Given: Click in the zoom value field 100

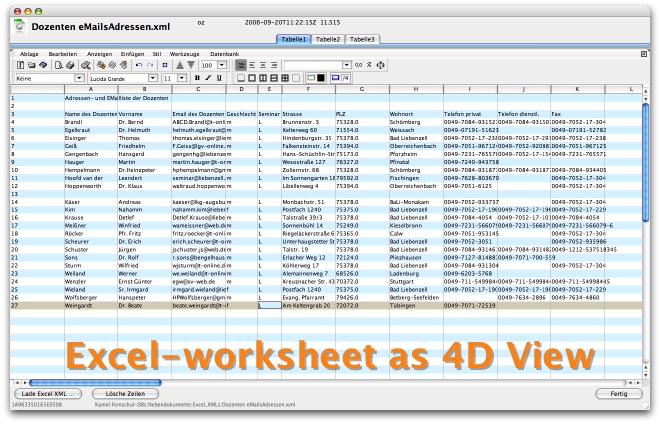Looking at the screenshot, I should pos(209,65).
